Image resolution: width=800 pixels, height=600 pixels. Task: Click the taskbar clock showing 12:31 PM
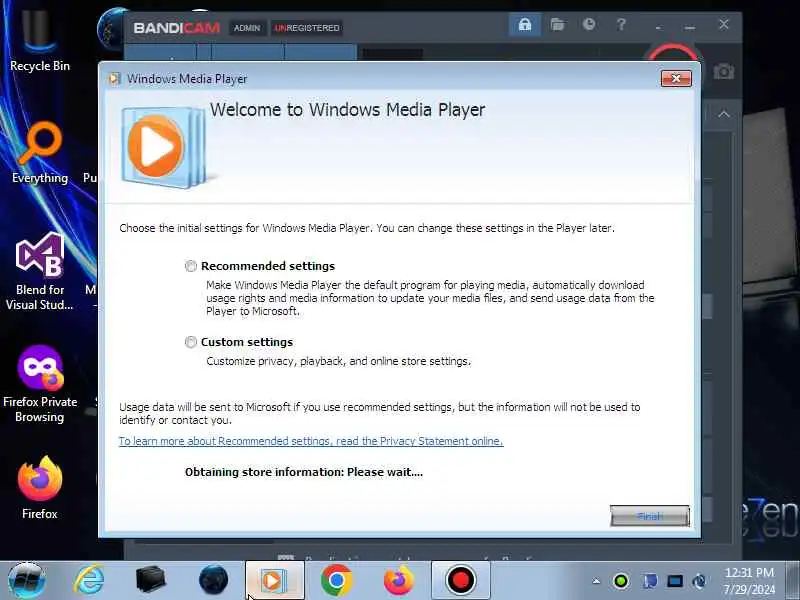[749, 581]
